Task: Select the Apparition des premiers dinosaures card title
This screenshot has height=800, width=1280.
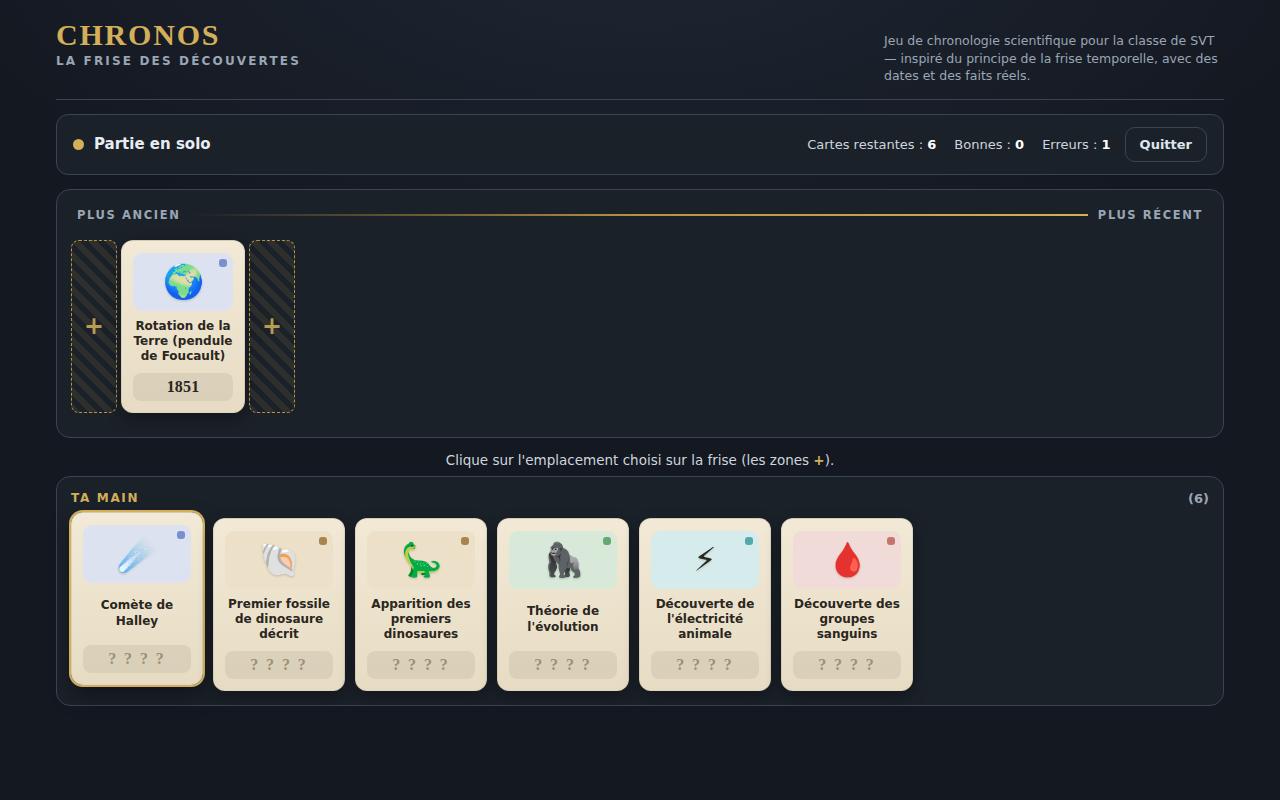Action: click(x=421, y=618)
